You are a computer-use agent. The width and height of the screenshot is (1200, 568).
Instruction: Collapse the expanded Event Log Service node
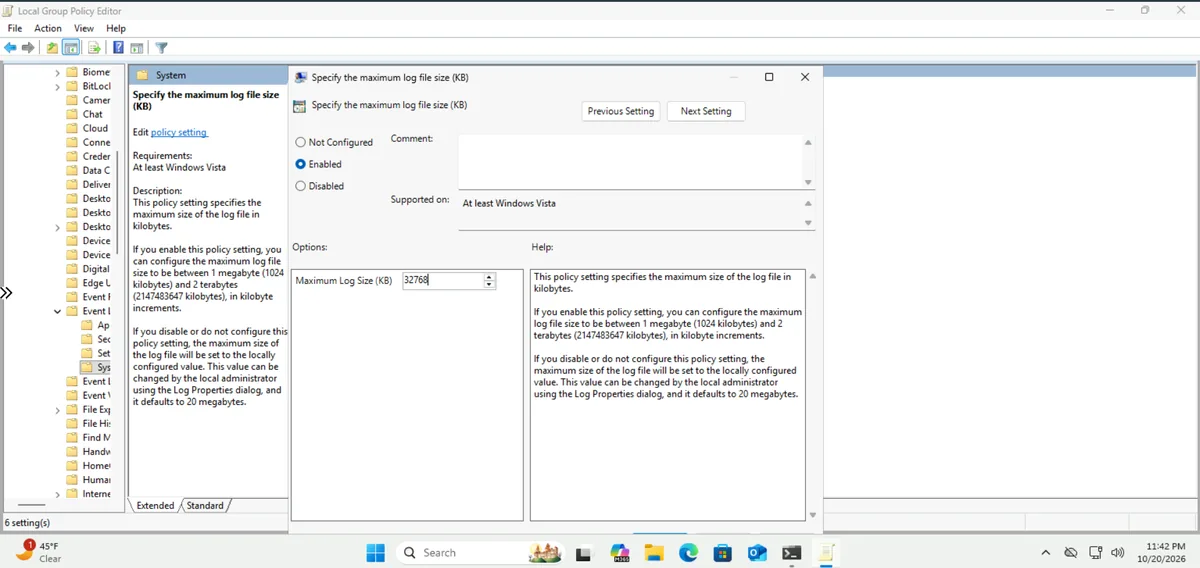(x=58, y=311)
